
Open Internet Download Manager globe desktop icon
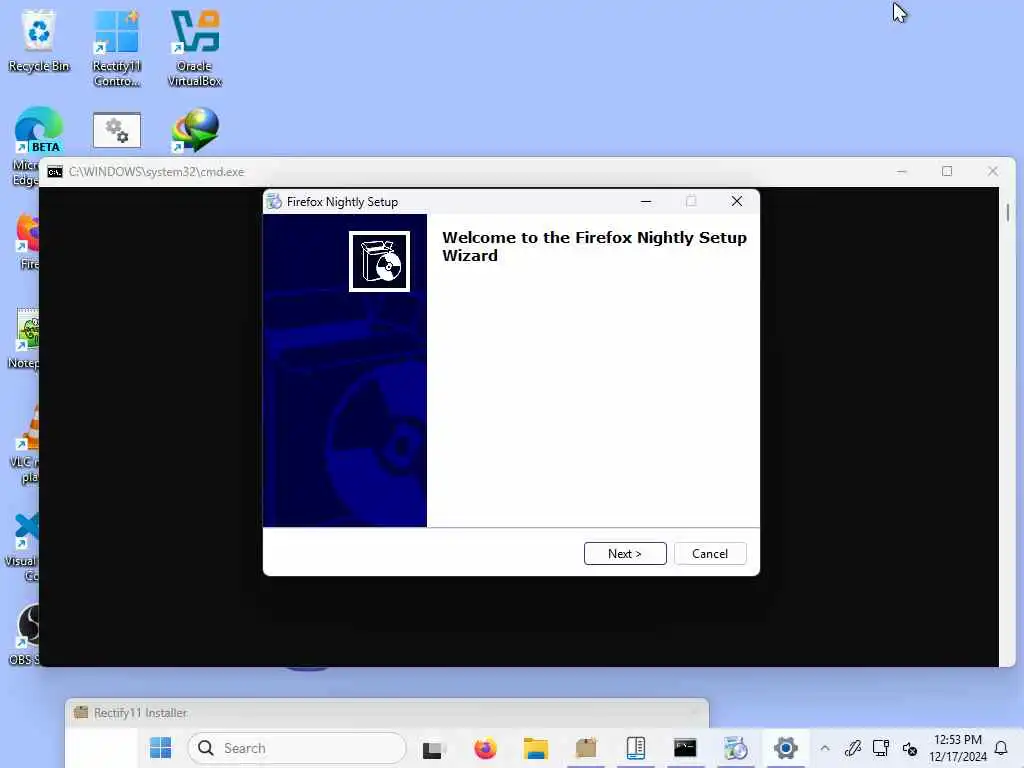(x=195, y=130)
